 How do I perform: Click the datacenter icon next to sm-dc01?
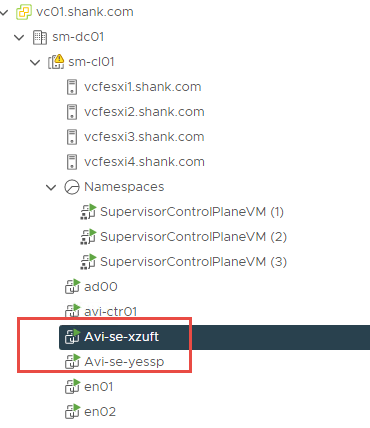pos(40,37)
